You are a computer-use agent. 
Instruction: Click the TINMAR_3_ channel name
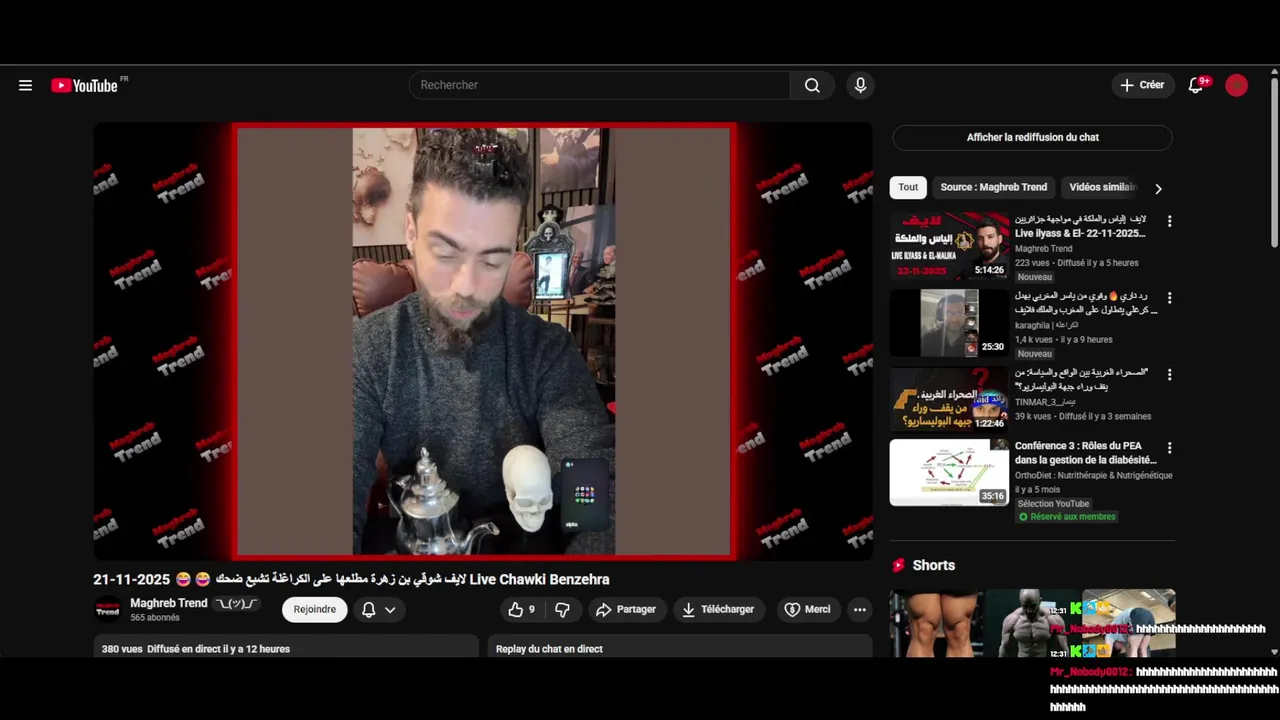(x=1046, y=402)
